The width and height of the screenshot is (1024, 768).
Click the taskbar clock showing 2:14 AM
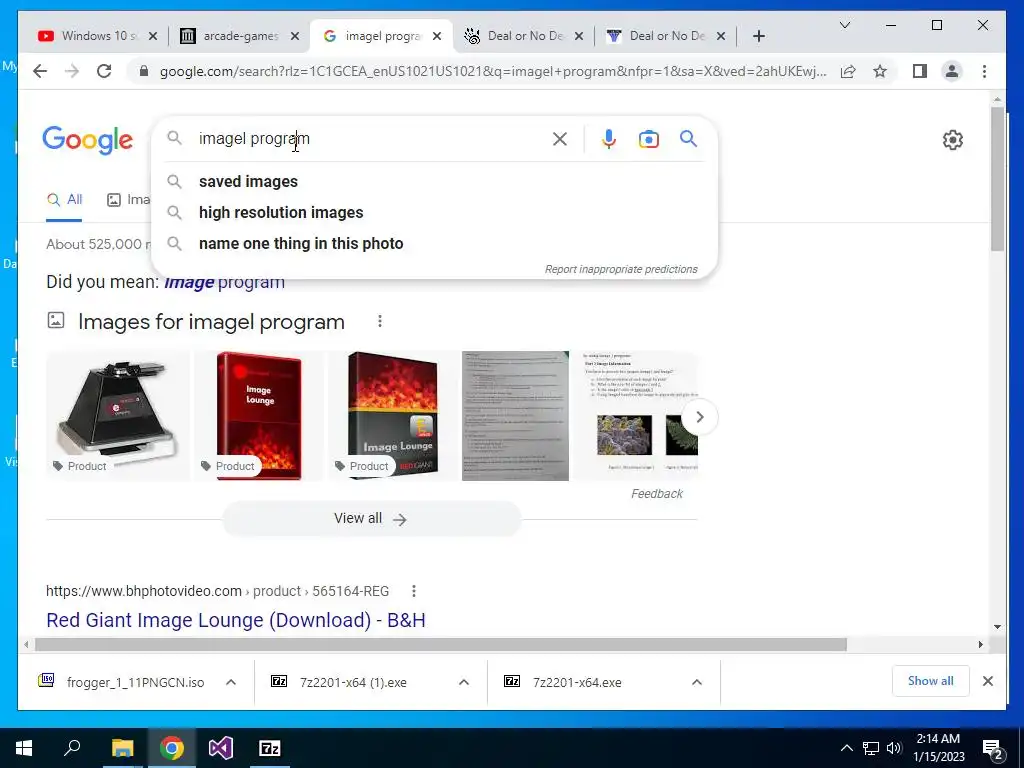point(938,748)
